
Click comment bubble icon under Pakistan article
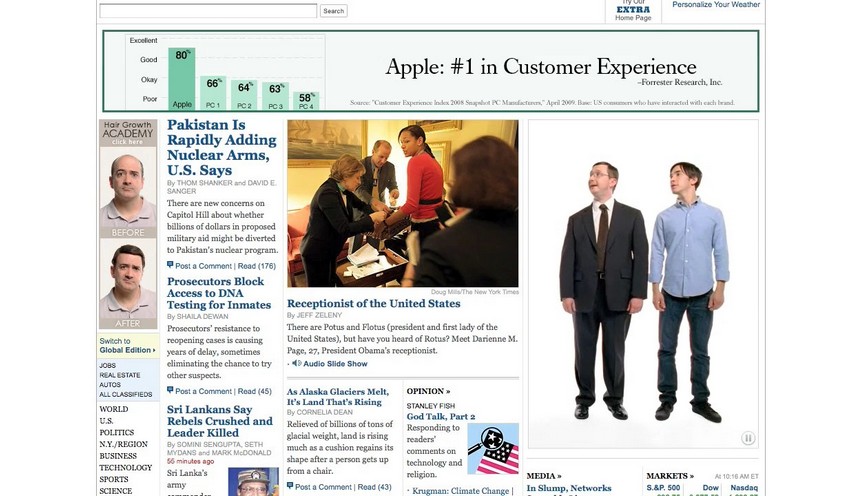170,265
